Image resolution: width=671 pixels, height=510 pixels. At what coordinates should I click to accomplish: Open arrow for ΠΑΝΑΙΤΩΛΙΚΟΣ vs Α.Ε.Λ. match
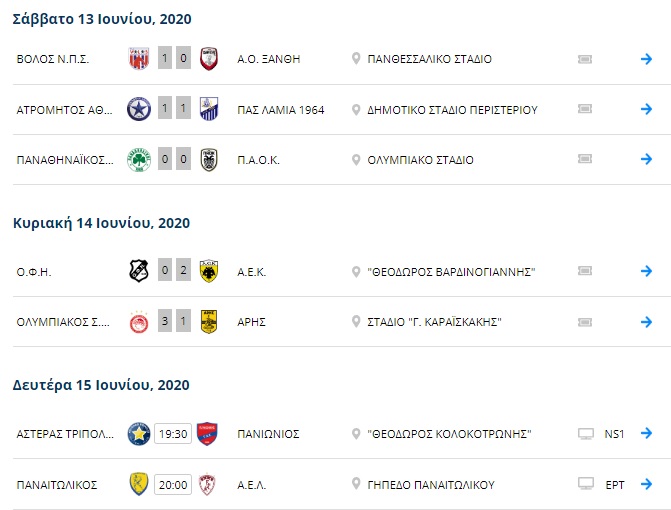click(x=646, y=484)
